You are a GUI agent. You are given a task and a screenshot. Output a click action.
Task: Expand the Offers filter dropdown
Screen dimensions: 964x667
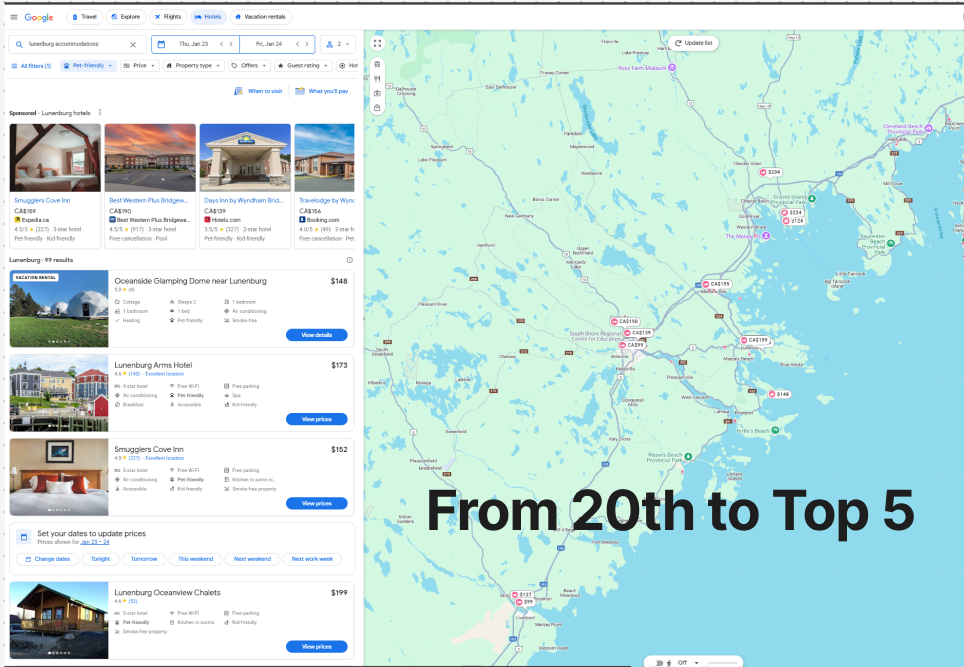249,66
